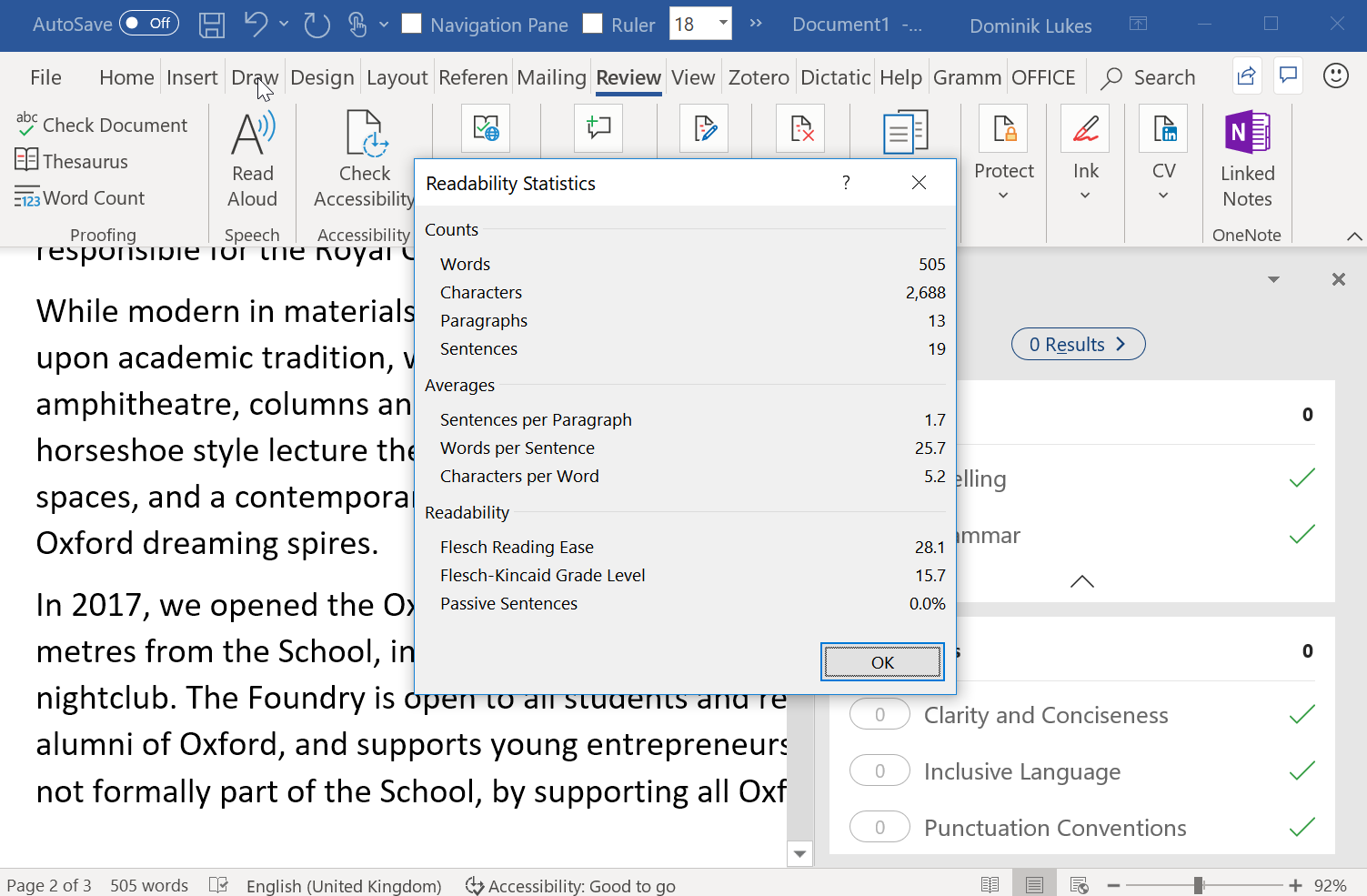This screenshot has height=896, width=1367.
Task: Toggle the AutoSave switch
Action: pos(149,24)
